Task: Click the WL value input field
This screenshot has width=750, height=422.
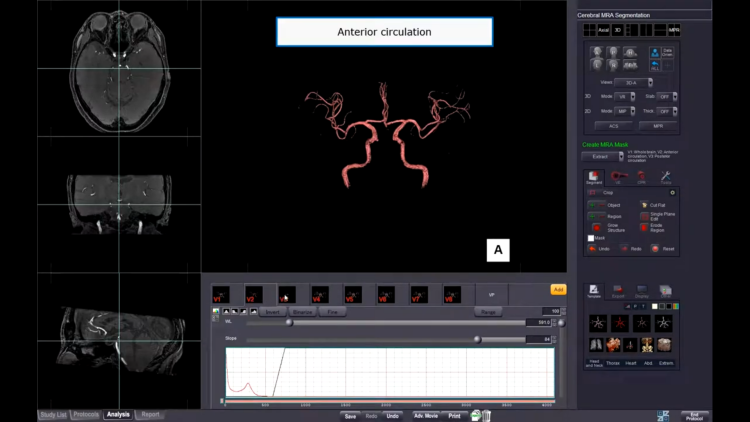Action: [x=538, y=323]
